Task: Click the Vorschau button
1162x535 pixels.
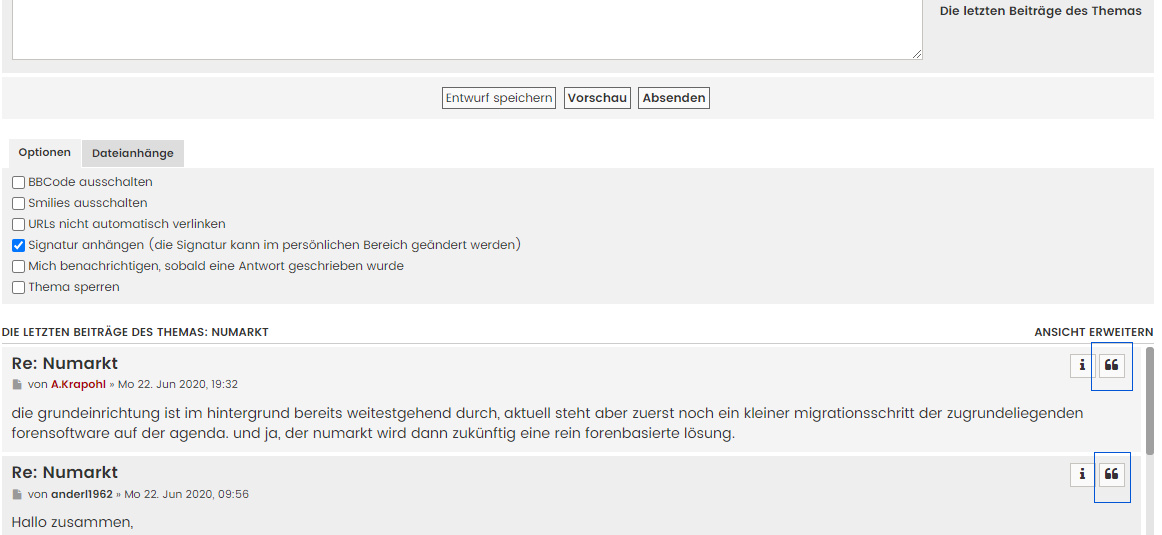Action: 597,98
